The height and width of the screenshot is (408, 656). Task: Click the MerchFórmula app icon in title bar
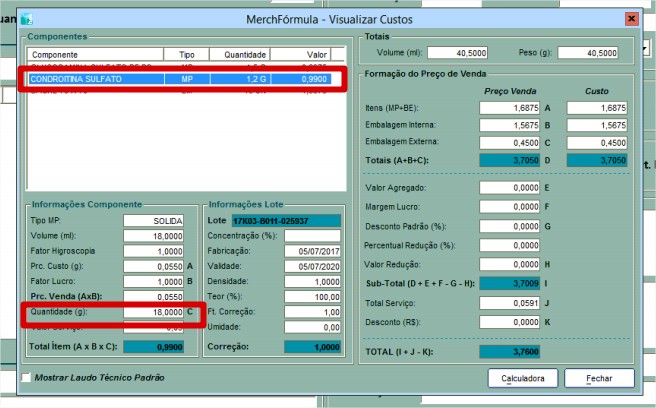point(25,19)
